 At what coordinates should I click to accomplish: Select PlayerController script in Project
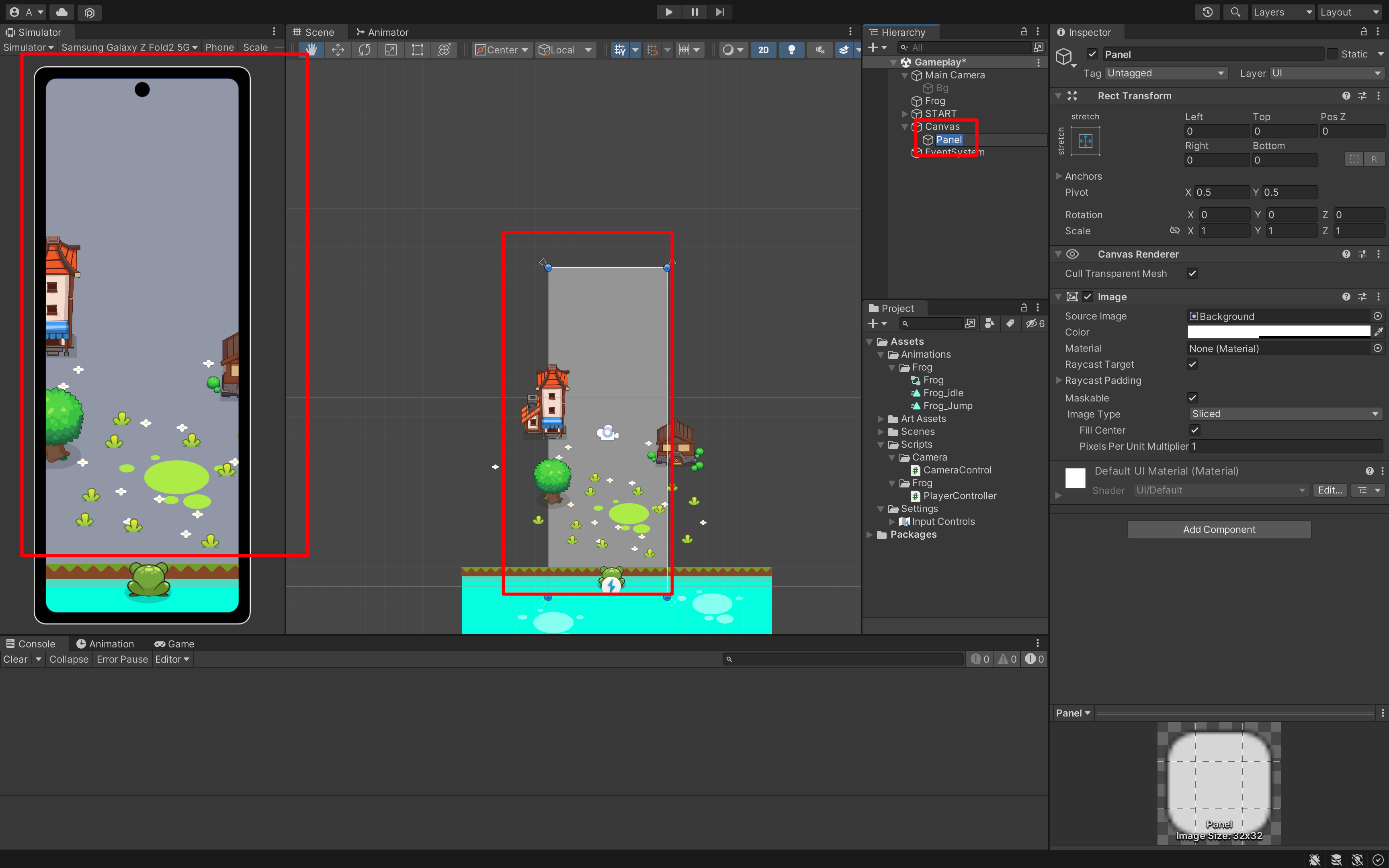tap(960, 496)
